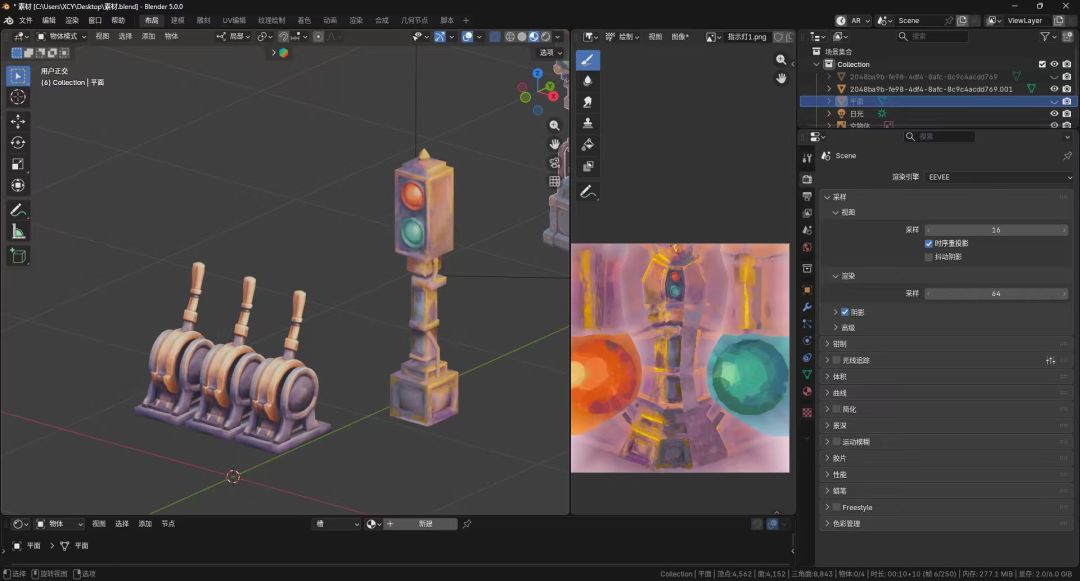
Task: Select the Smear finger tool in the image editor
Action: (x=588, y=102)
